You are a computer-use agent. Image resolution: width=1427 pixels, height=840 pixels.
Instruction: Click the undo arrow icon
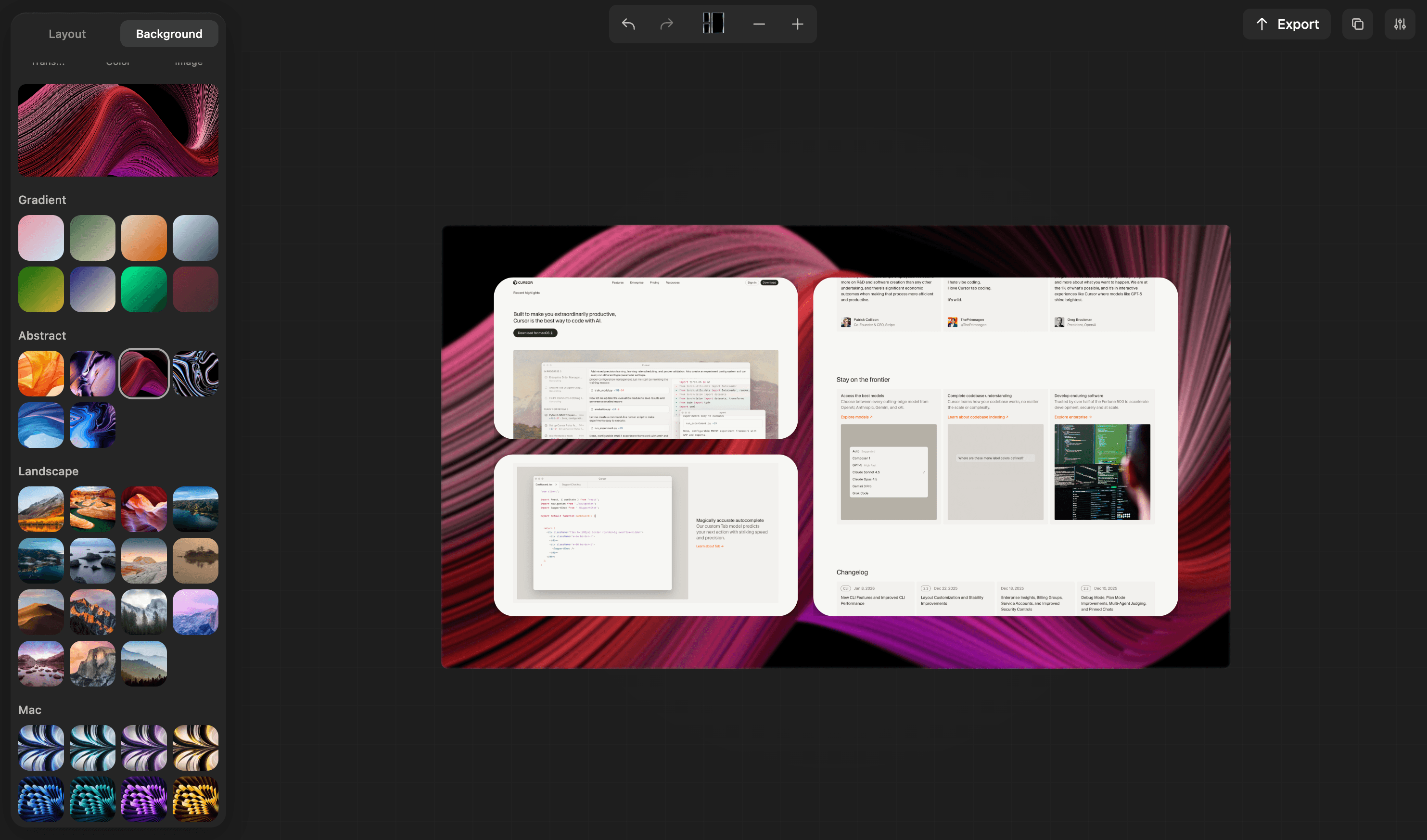628,25
